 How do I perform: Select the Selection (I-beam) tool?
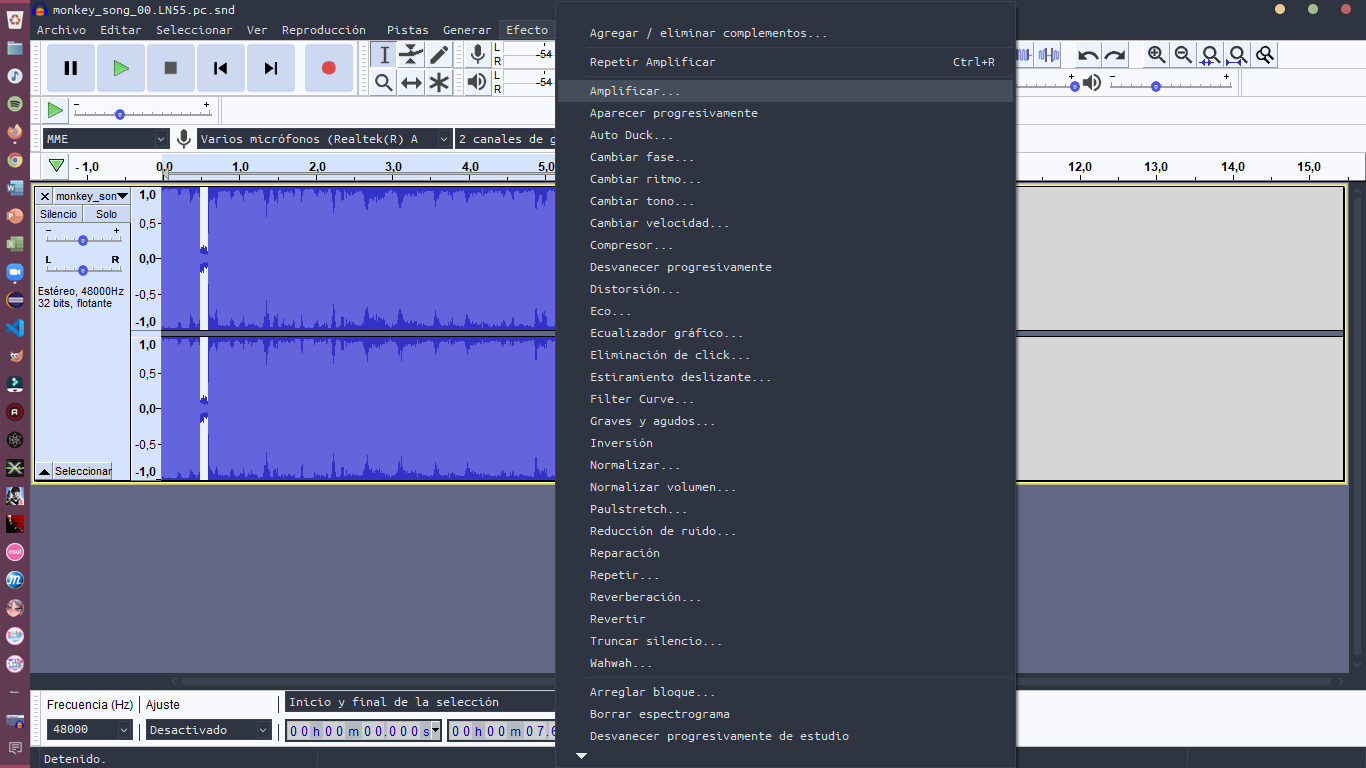tap(384, 55)
